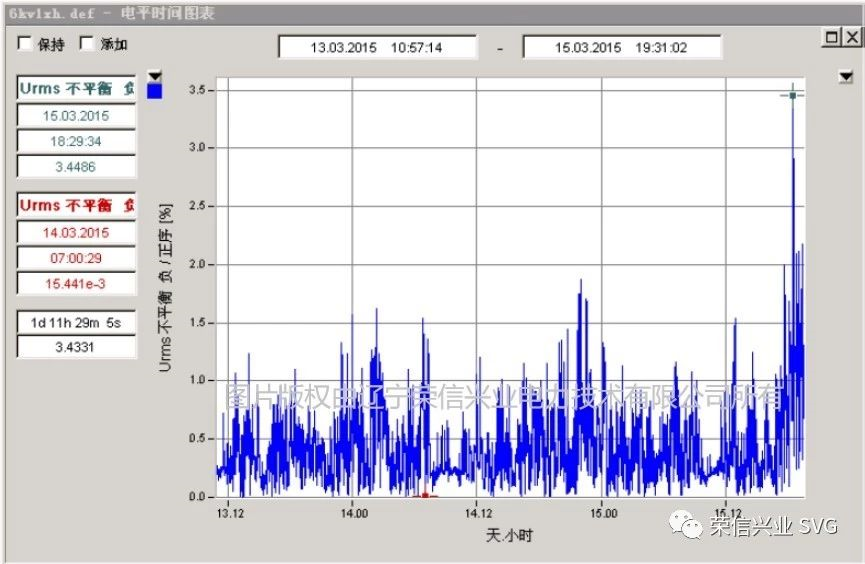865x564 pixels.
Task: Maximize the chart window
Action: click(x=832, y=37)
